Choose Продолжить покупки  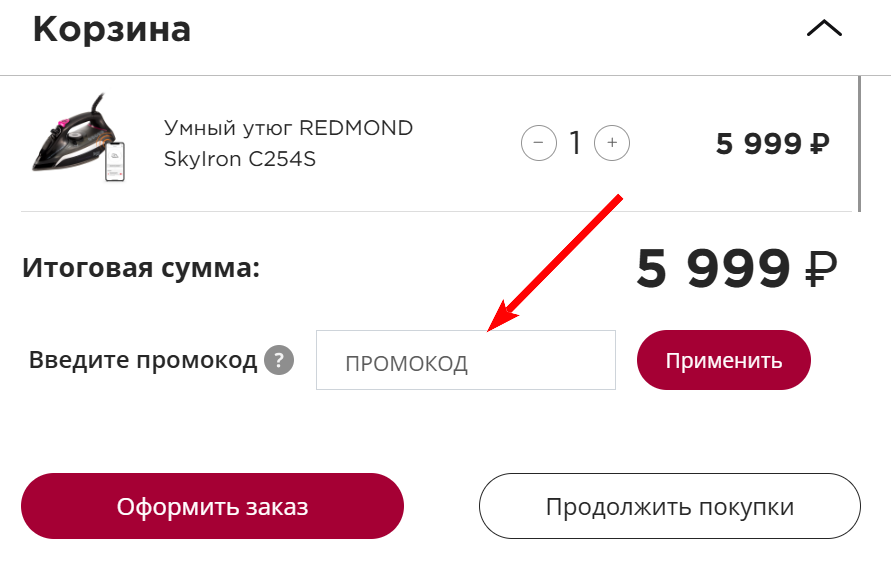[669, 507]
